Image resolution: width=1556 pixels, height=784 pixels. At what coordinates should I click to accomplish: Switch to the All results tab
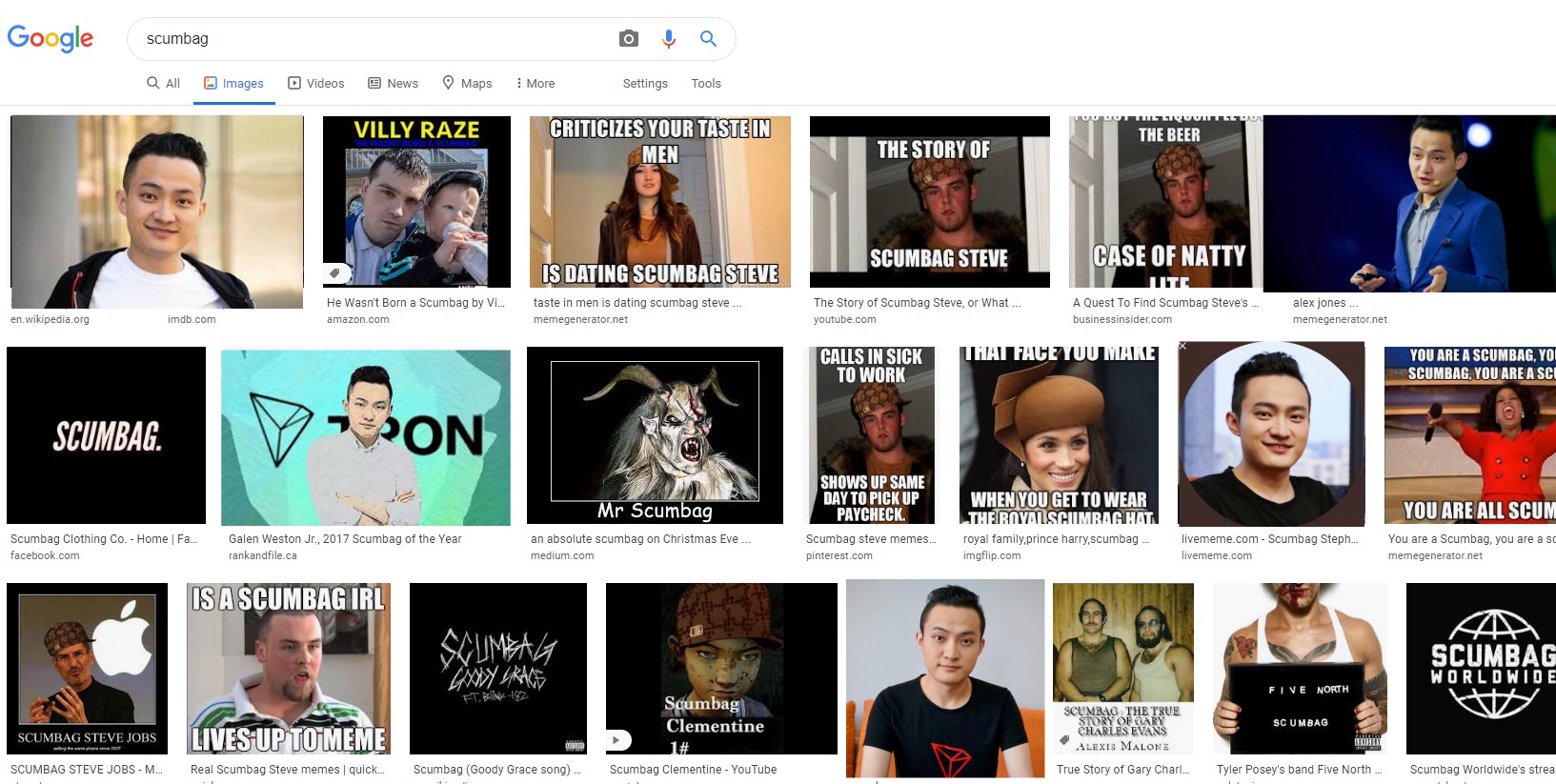pyautogui.click(x=163, y=83)
